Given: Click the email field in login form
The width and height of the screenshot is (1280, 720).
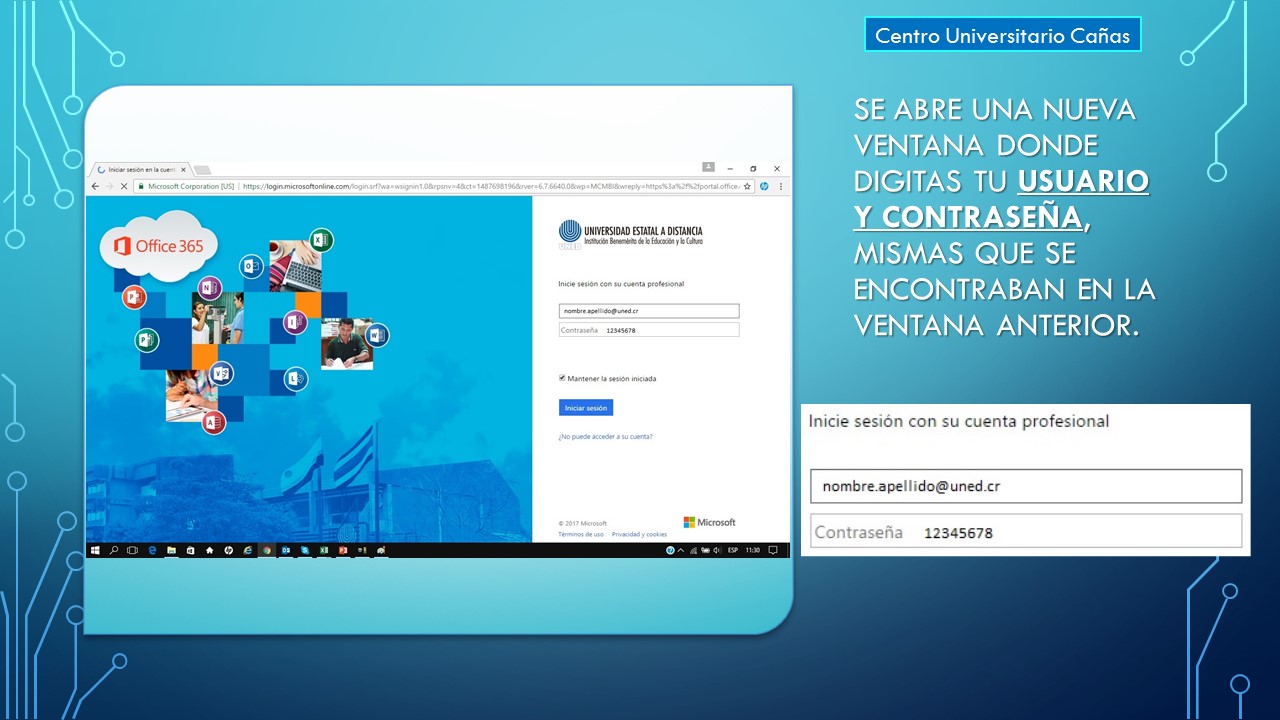Looking at the screenshot, I should (x=648, y=311).
